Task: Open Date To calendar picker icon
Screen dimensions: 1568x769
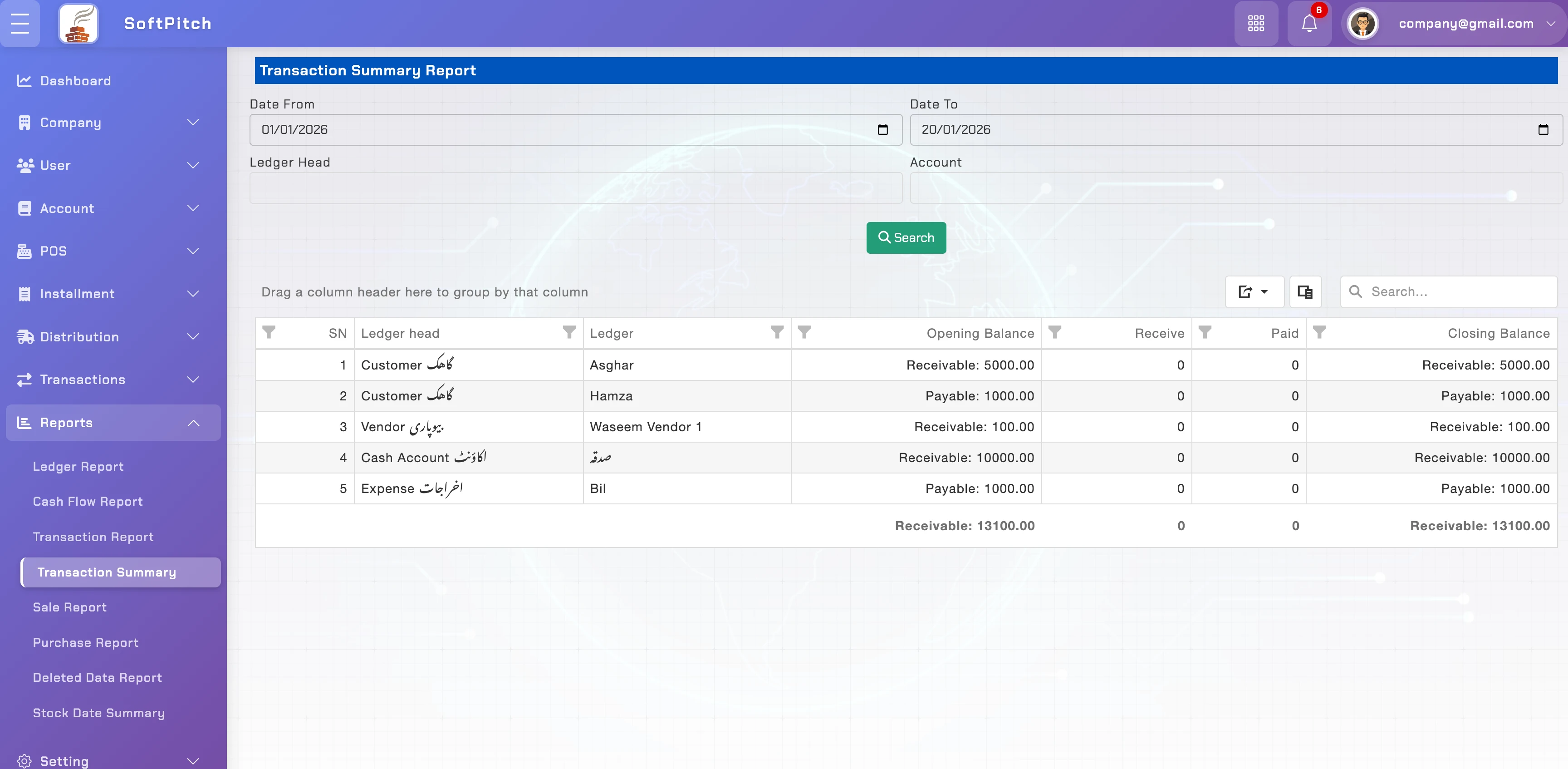Action: (x=1543, y=130)
